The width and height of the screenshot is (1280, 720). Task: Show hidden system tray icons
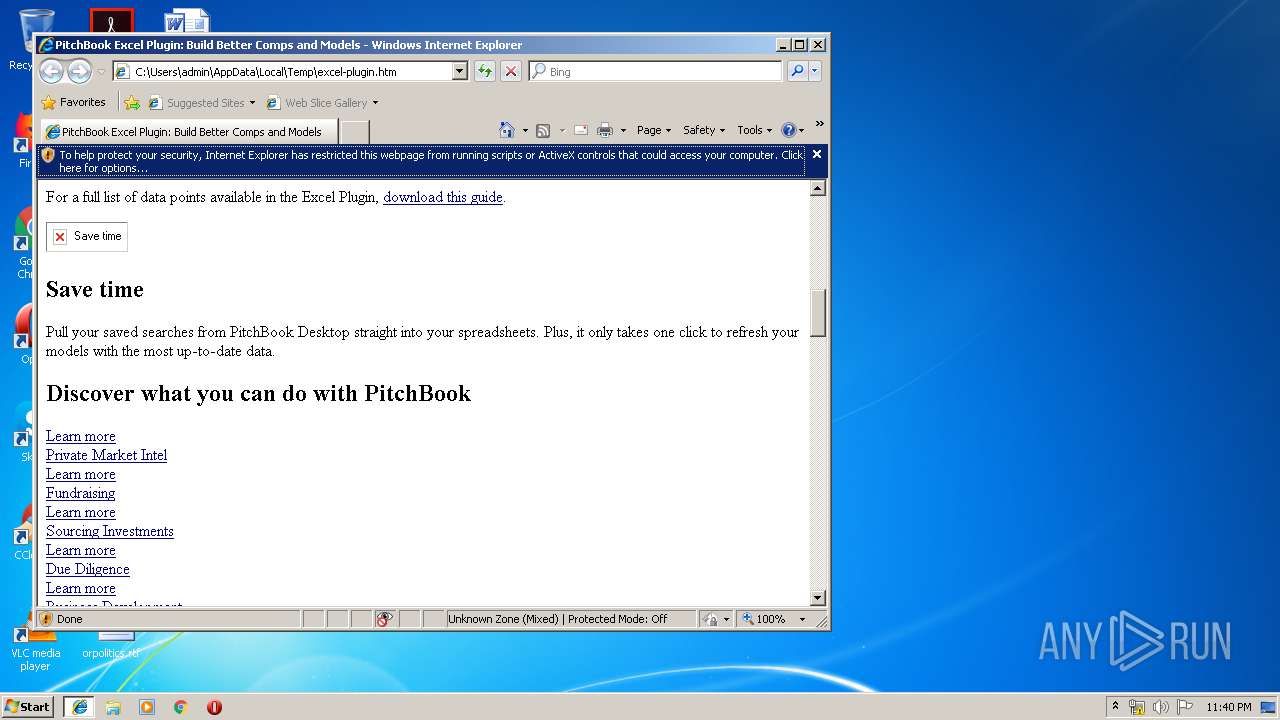1116,707
